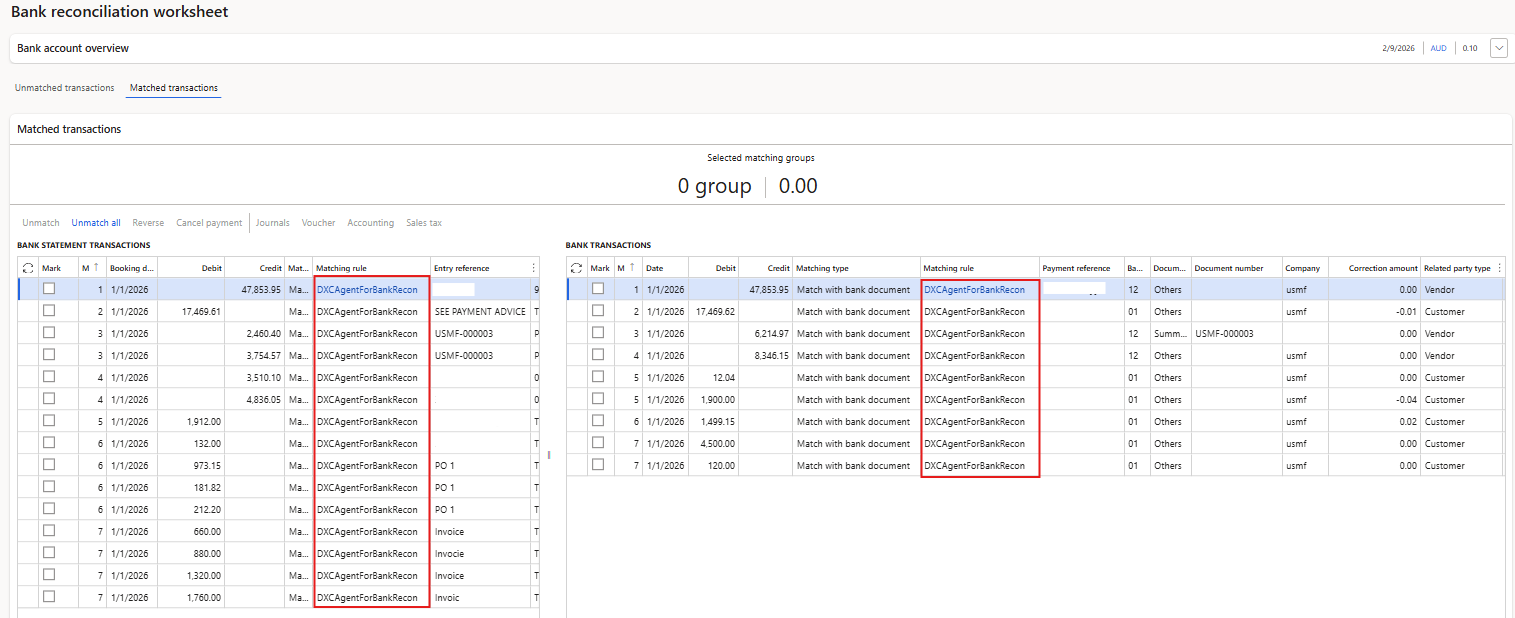Open column options in bank transactions grid

point(1498,268)
